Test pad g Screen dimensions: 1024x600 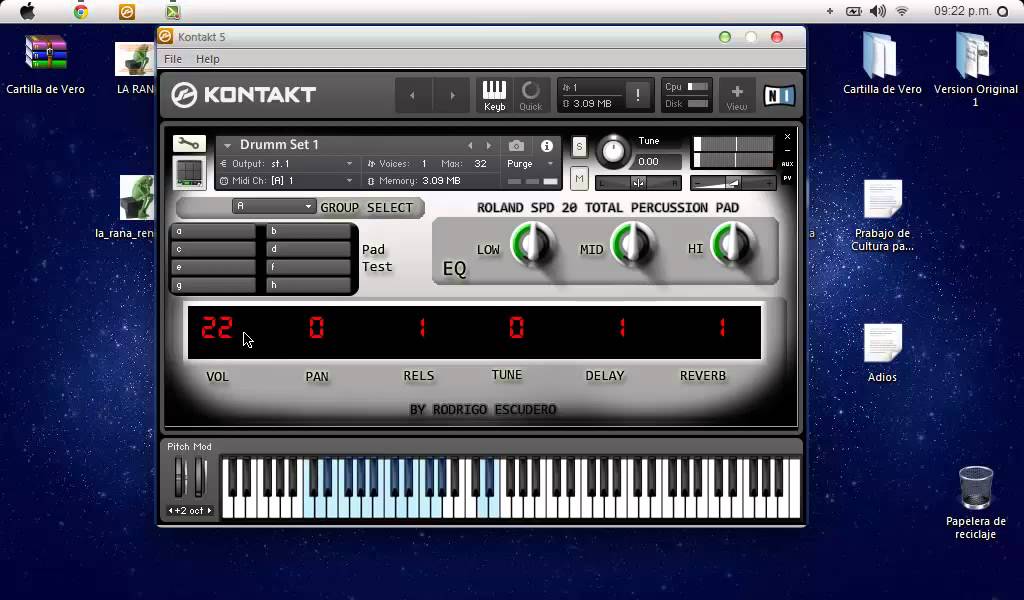pyautogui.click(x=214, y=285)
